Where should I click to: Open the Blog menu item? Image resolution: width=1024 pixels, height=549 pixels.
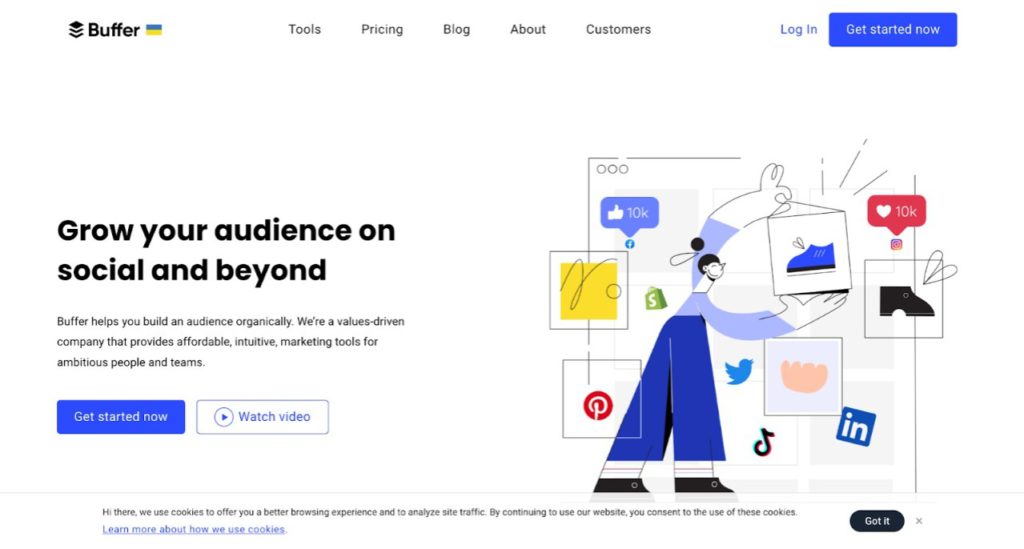pos(456,29)
